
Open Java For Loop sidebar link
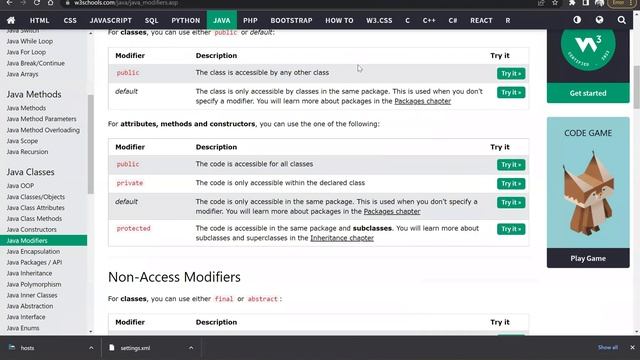point(26,52)
